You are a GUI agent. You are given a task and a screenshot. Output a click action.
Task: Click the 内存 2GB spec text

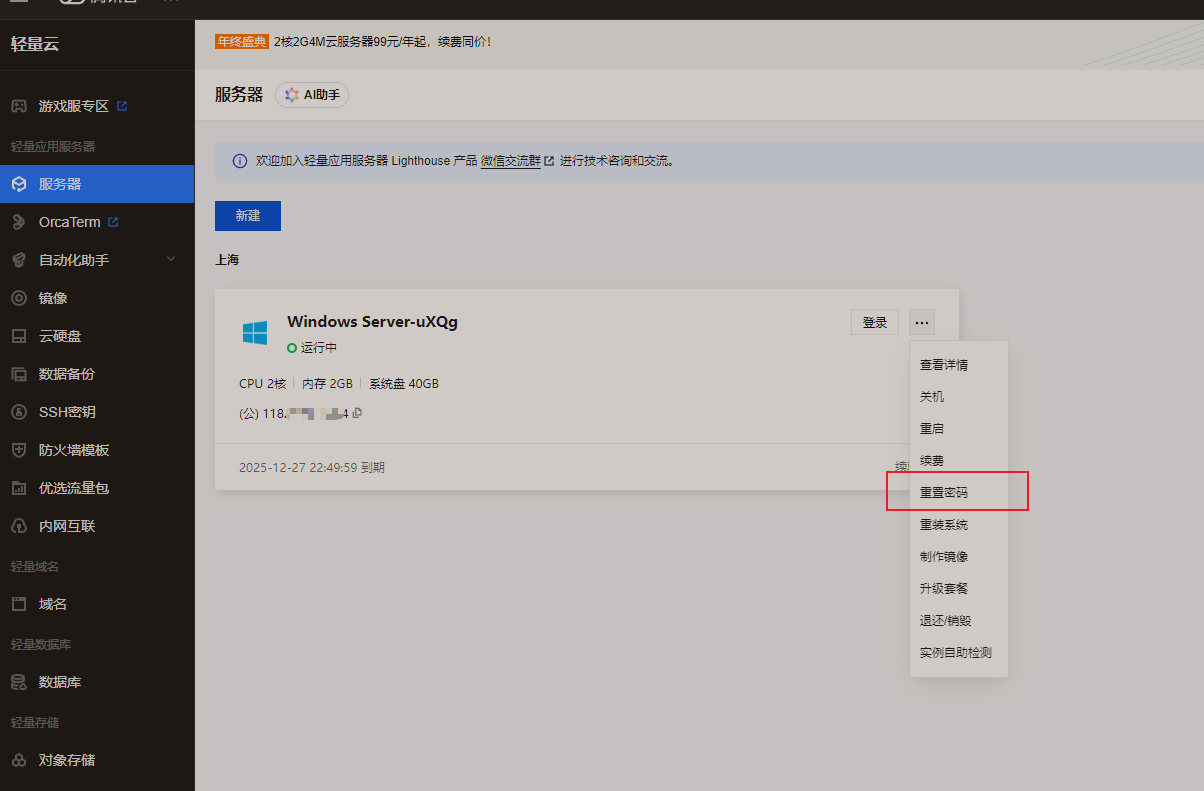327,384
